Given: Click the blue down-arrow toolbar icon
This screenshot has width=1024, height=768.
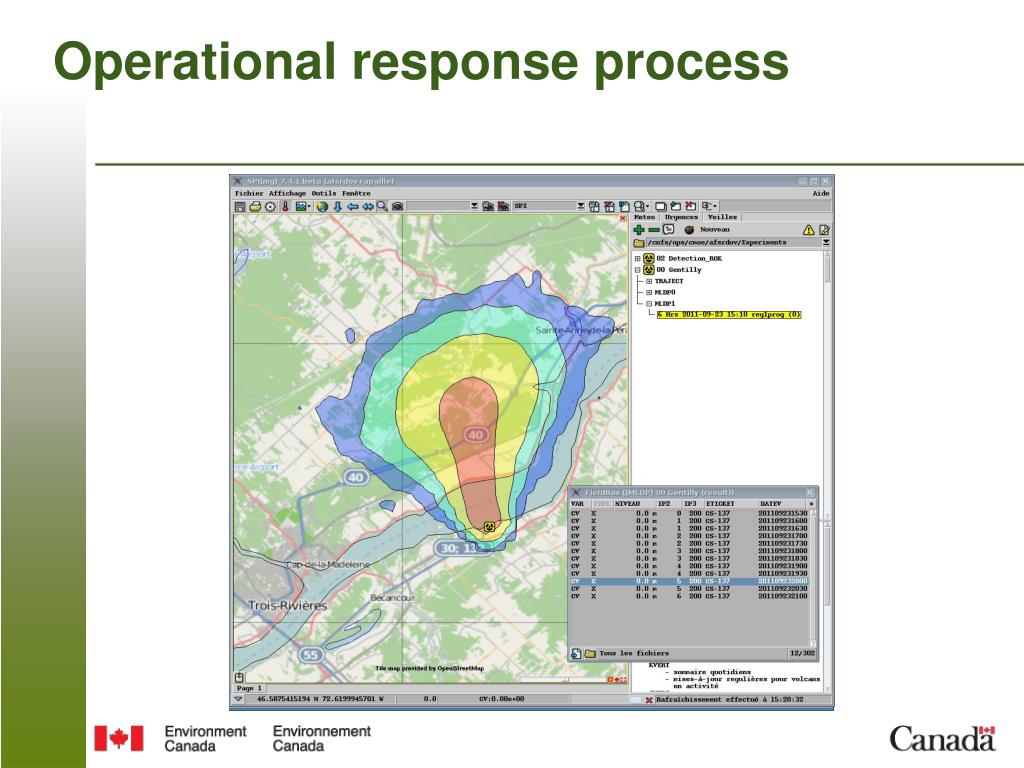Looking at the screenshot, I should (x=338, y=206).
